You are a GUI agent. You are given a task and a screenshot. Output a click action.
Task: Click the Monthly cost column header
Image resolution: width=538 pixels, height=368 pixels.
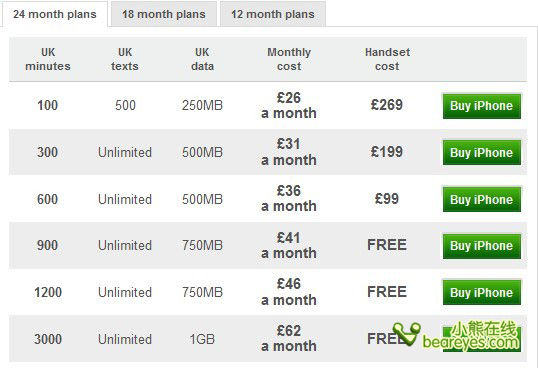click(x=289, y=59)
